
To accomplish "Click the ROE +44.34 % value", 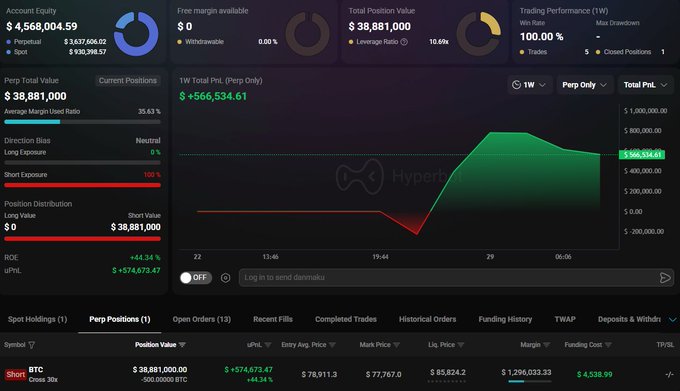I will click(145, 257).
